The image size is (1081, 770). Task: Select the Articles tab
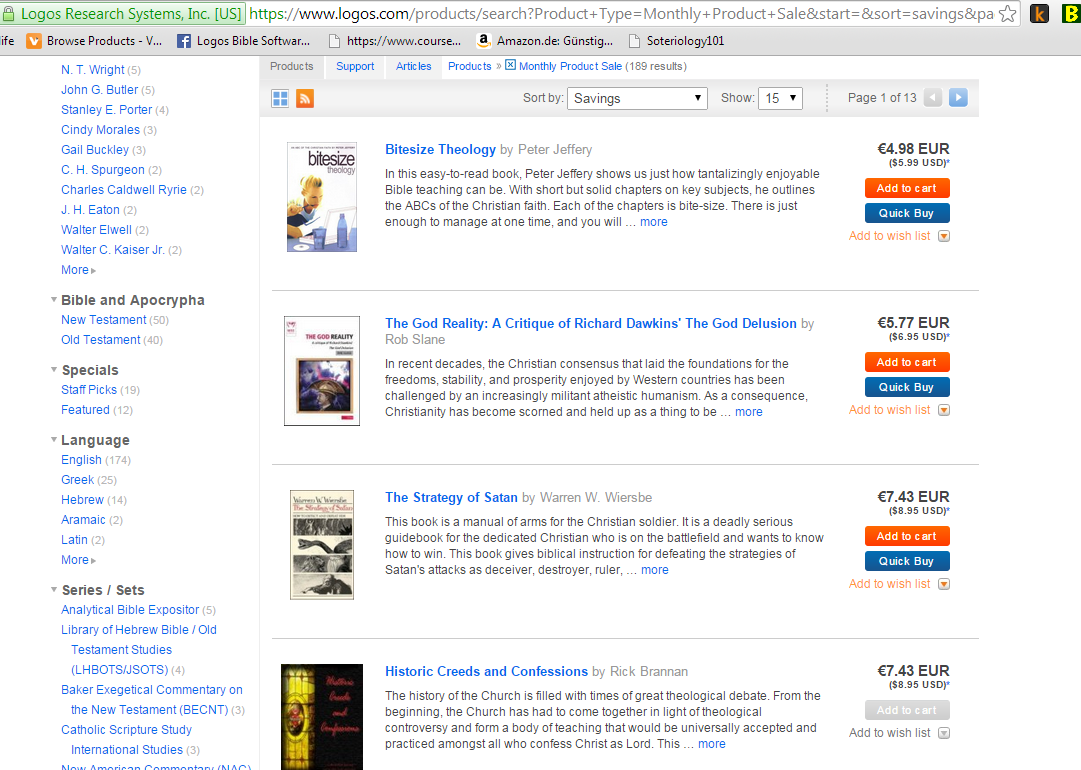point(414,66)
